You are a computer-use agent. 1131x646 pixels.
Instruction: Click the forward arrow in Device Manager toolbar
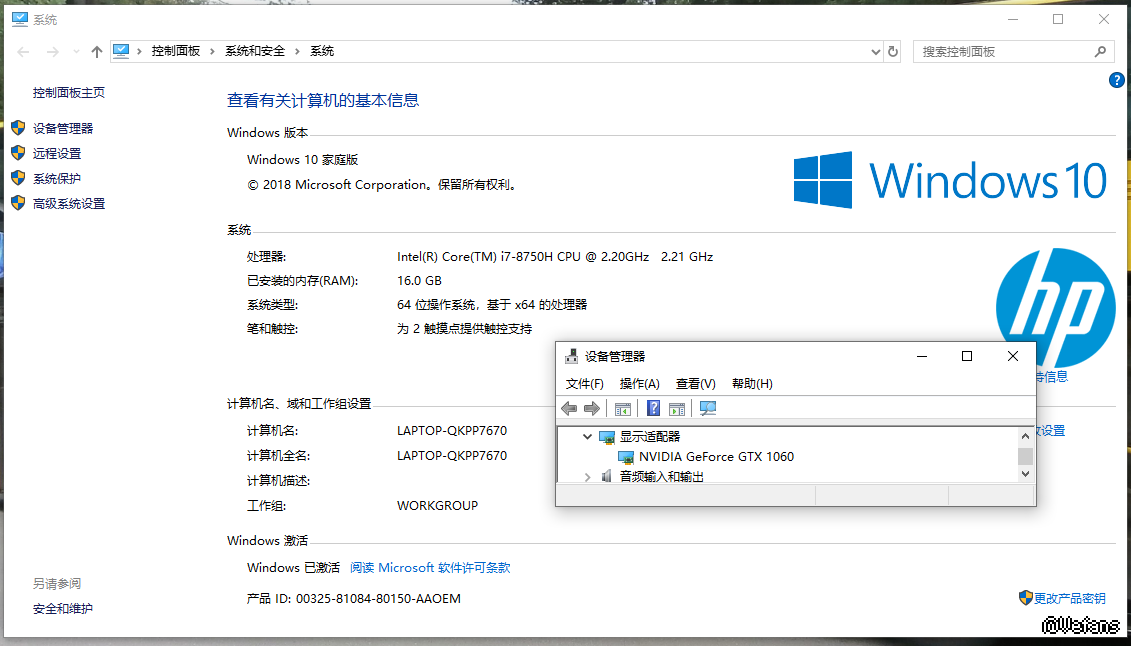point(592,409)
